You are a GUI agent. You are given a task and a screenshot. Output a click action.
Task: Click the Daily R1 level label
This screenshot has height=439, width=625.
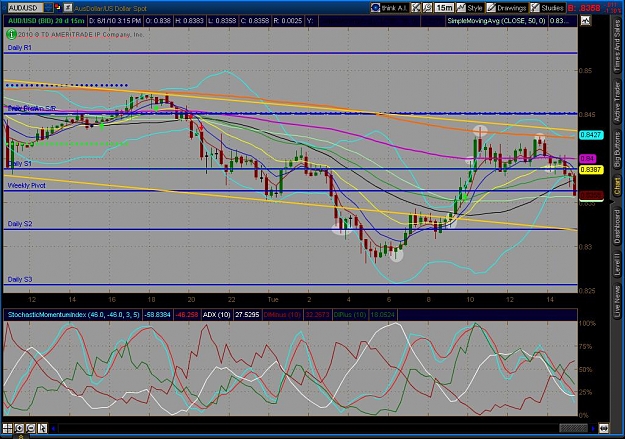pyautogui.click(x=20, y=47)
